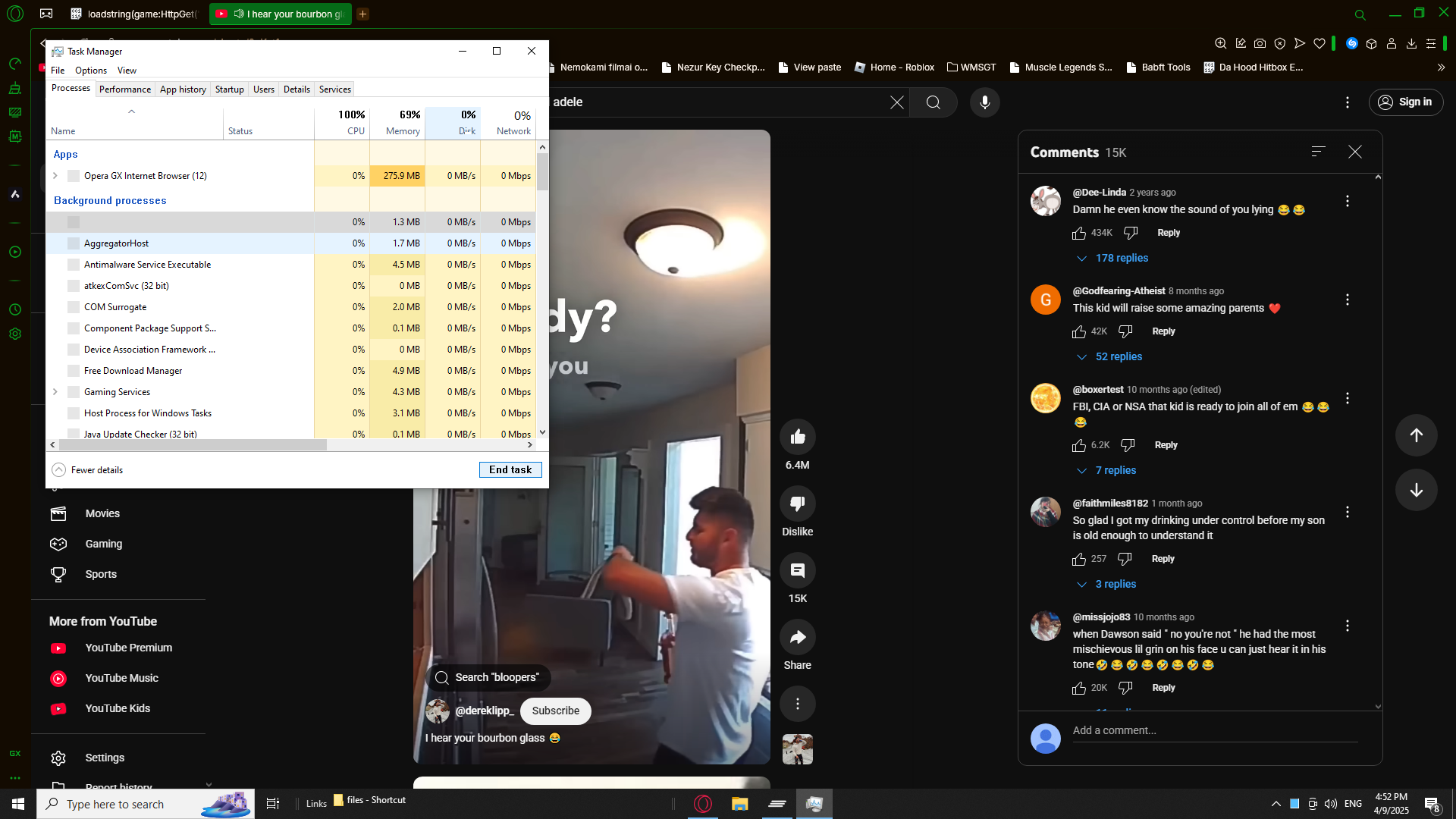Like the @missjojo83 comment

[1079, 688]
